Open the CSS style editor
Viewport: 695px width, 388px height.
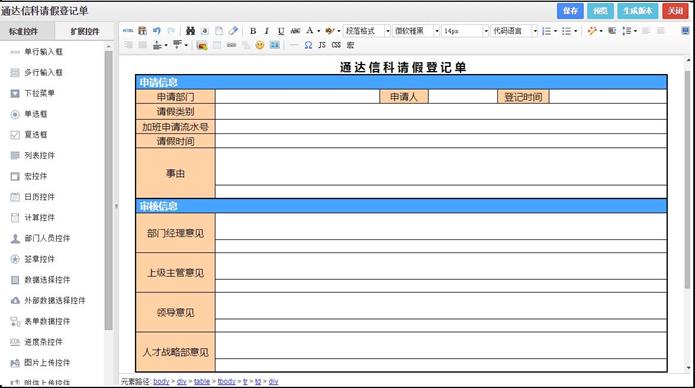pyautogui.click(x=336, y=45)
